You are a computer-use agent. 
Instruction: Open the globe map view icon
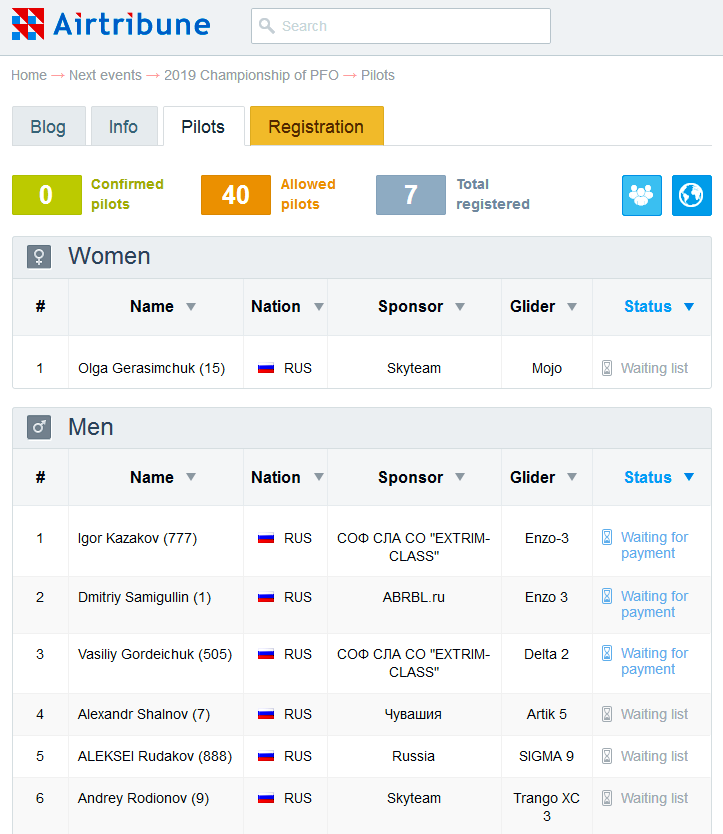point(691,195)
